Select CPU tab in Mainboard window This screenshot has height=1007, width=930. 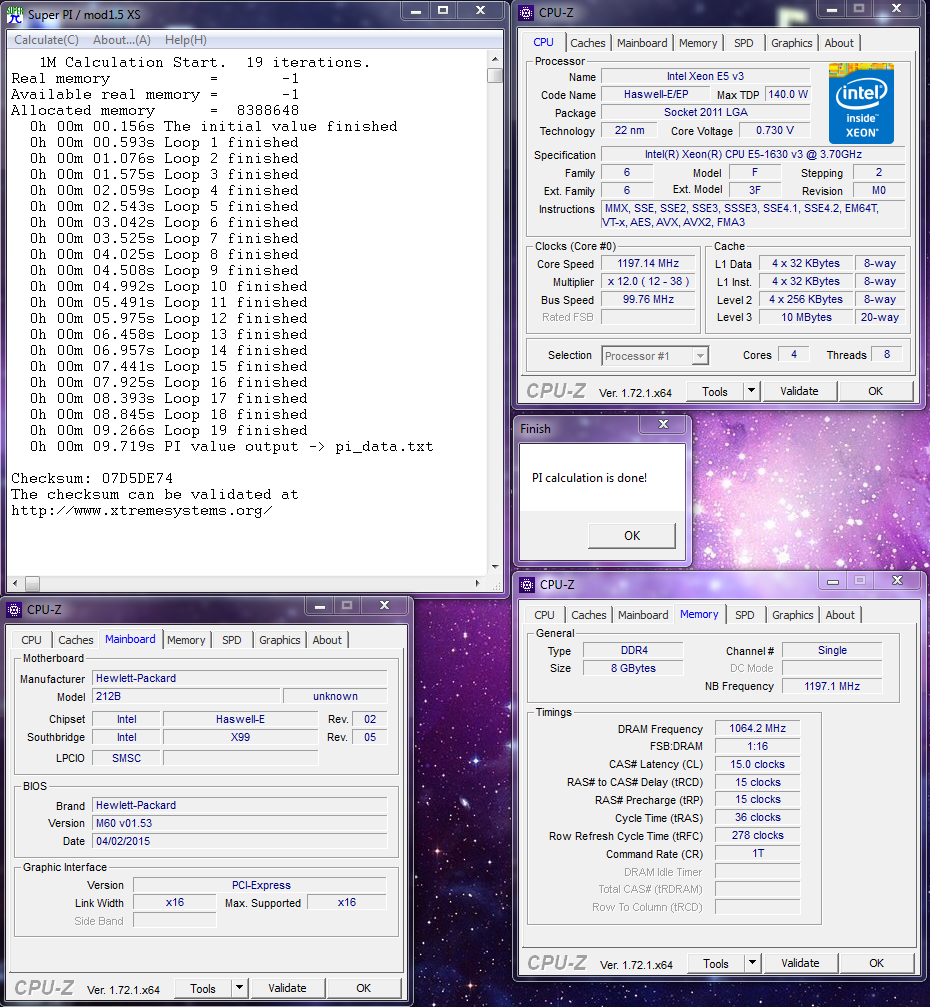pyautogui.click(x=31, y=640)
